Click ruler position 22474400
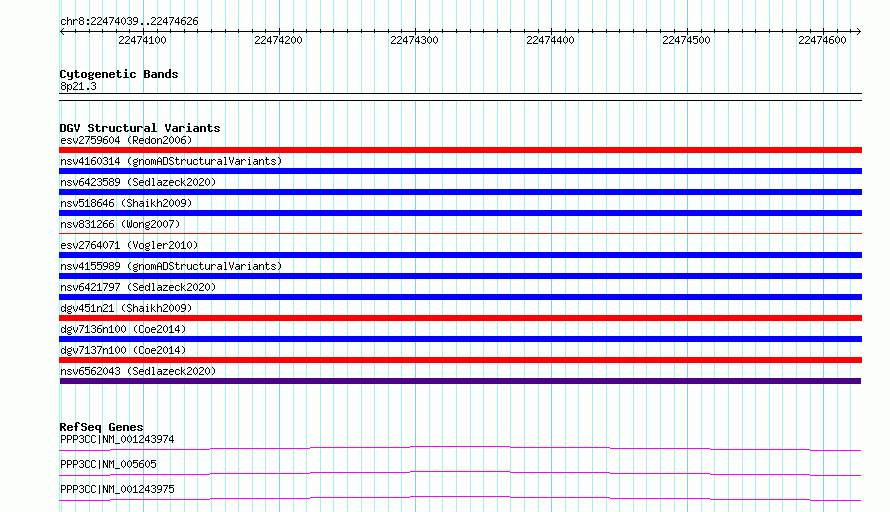Image resolution: width=890 pixels, height=512 pixels. click(551, 40)
